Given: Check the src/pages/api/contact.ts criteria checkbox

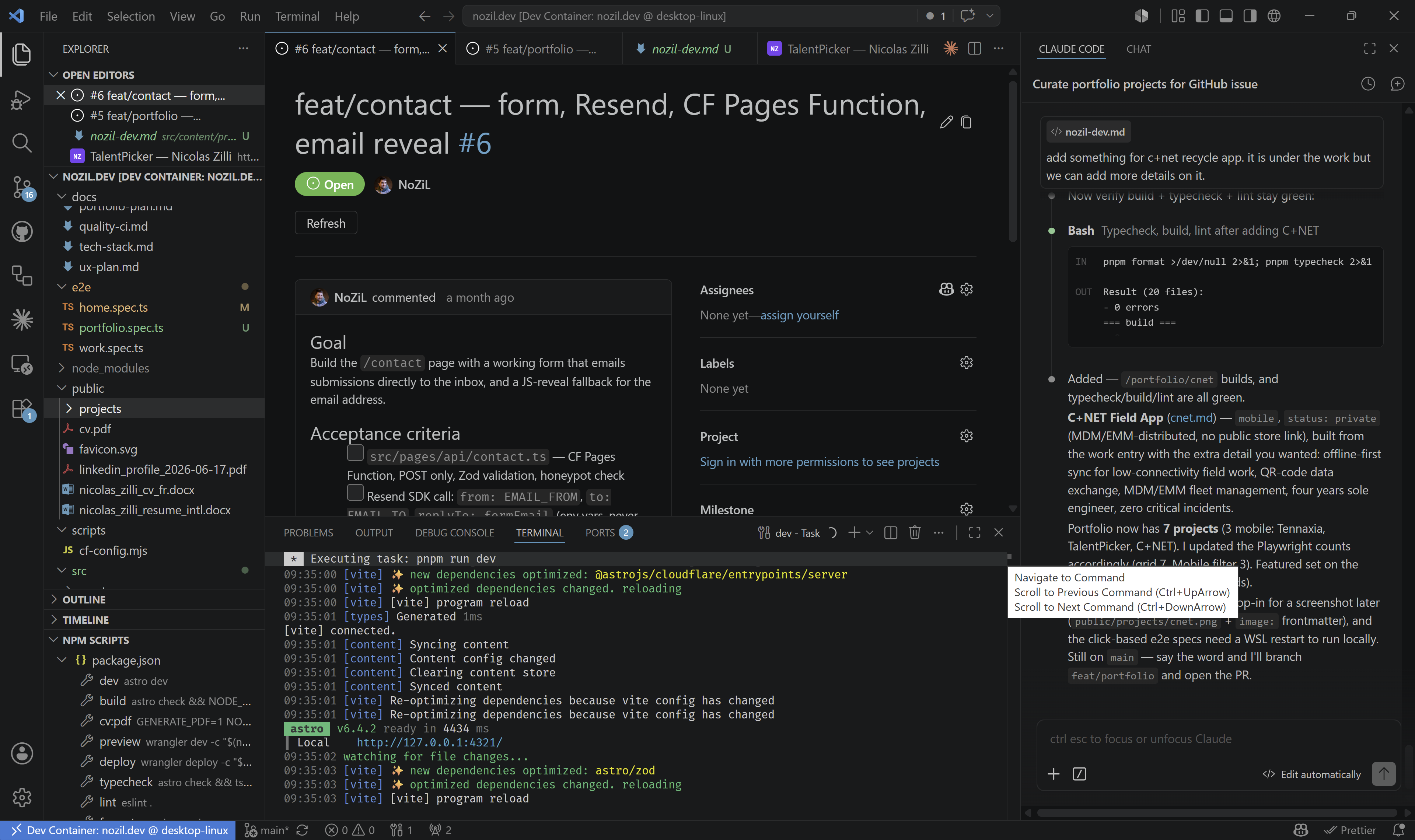Looking at the screenshot, I should click(355, 453).
